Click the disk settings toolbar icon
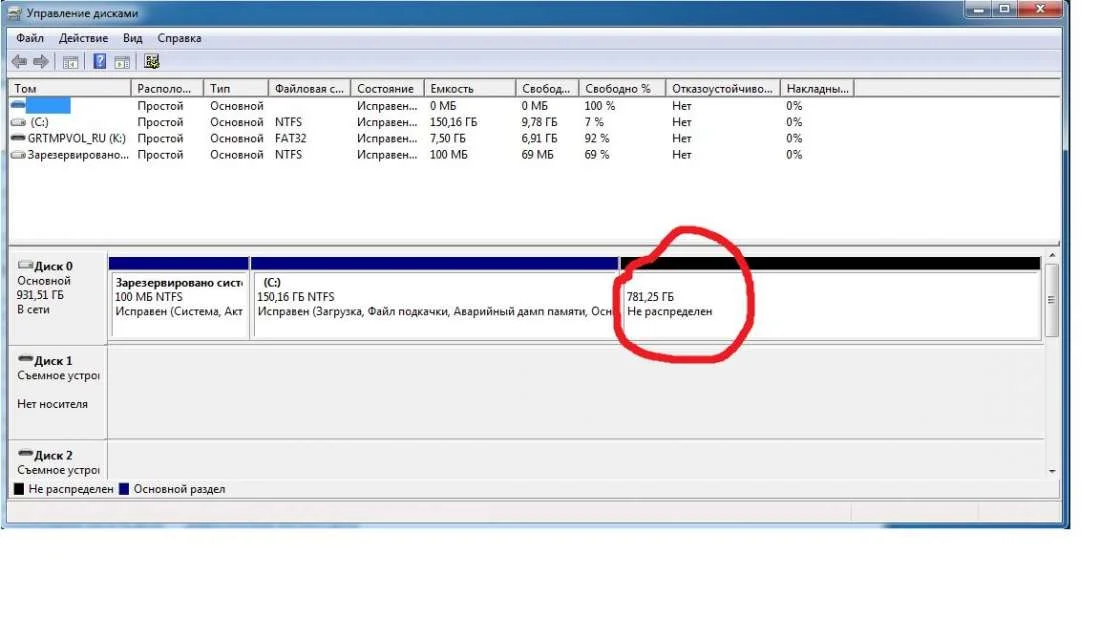1100x619 pixels. tap(152, 62)
